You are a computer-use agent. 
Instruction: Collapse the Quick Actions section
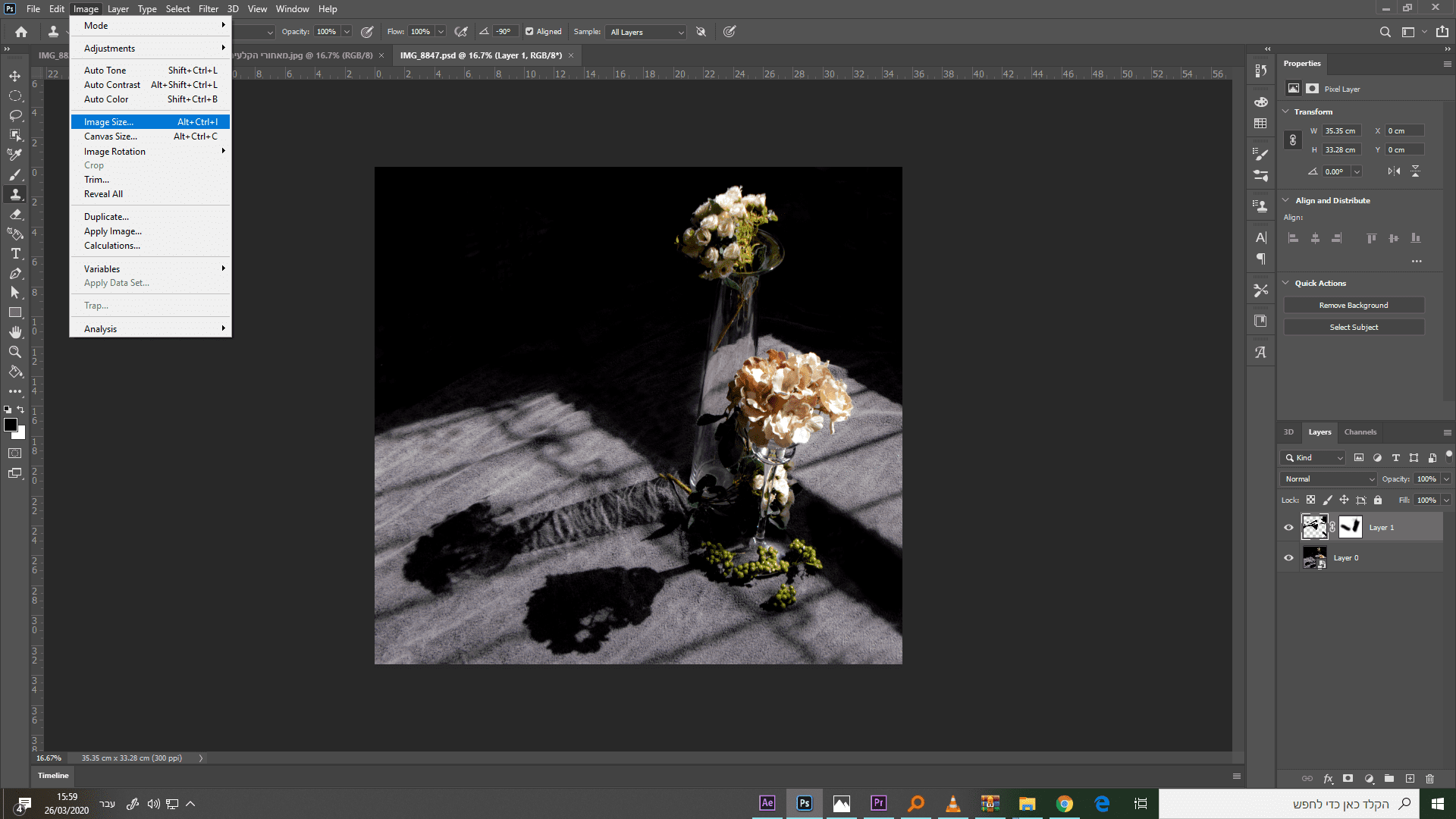pos(1285,283)
